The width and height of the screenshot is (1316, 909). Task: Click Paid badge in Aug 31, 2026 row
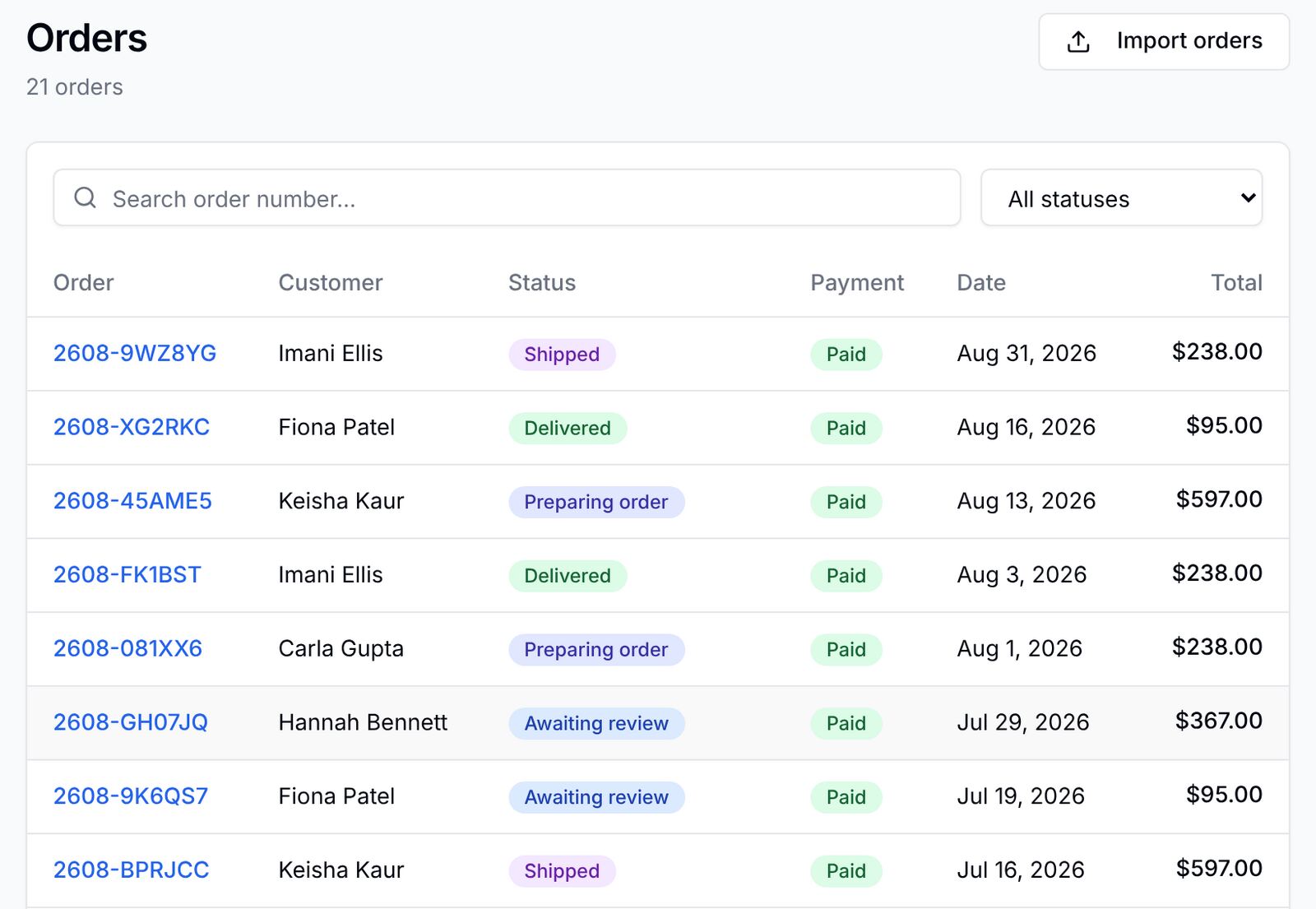pyautogui.click(x=846, y=355)
